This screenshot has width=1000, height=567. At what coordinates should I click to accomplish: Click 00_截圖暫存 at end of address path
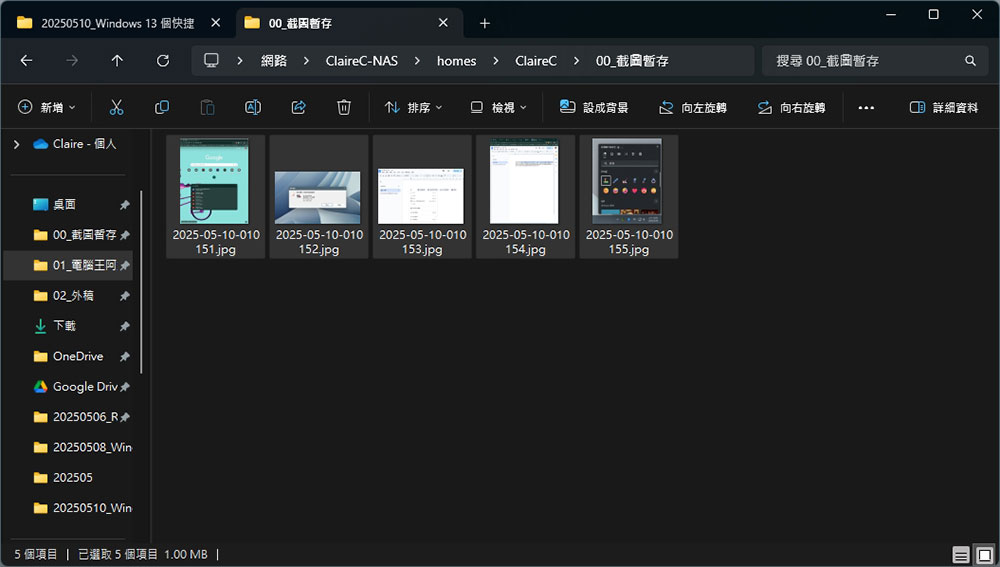tap(632, 61)
